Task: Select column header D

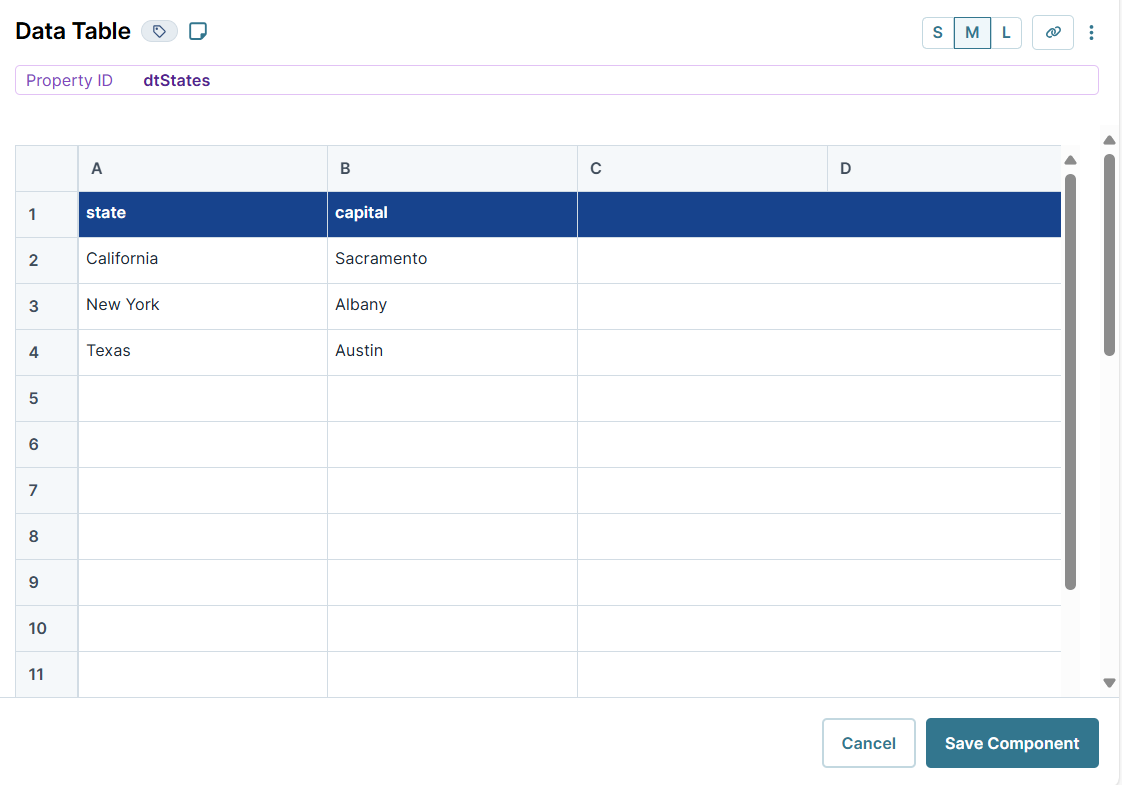Action: coord(944,169)
